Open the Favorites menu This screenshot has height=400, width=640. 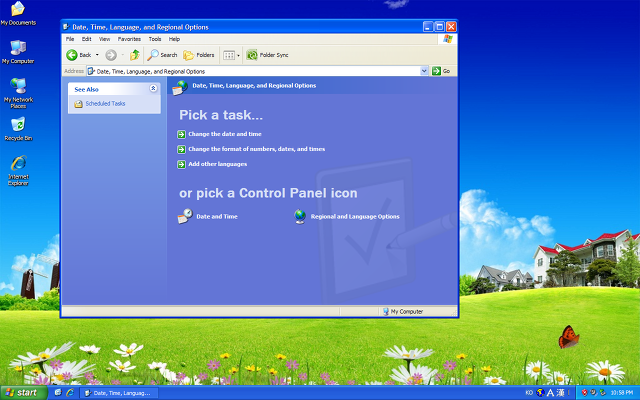pyautogui.click(x=129, y=39)
